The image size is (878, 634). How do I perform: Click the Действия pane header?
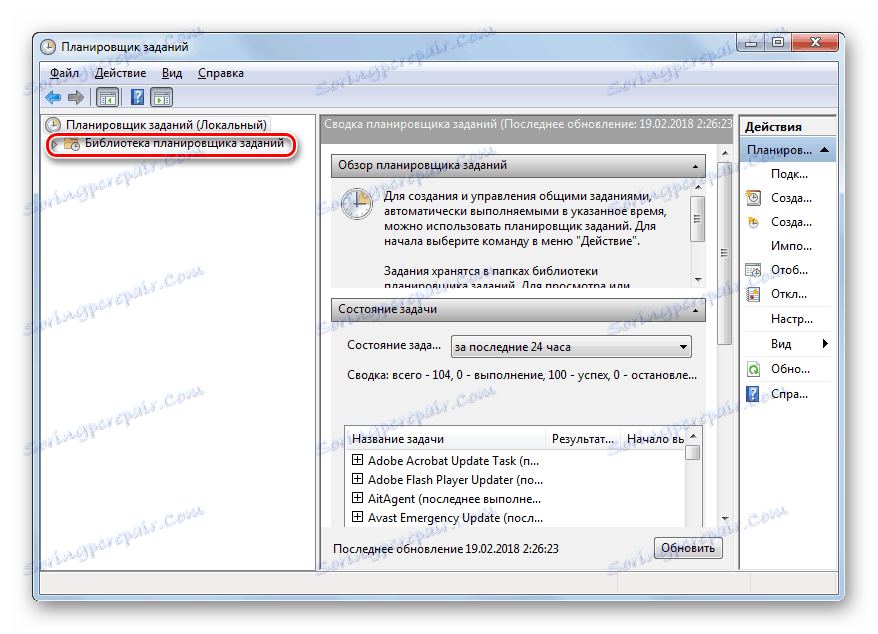tap(788, 127)
